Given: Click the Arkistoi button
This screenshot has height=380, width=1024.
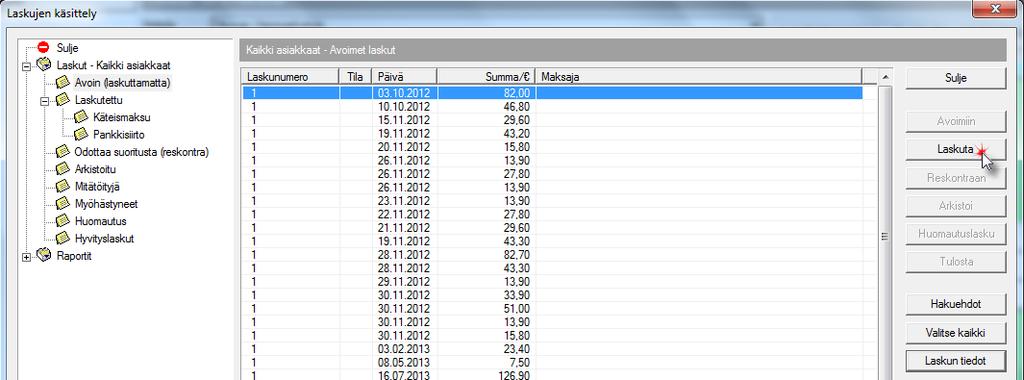Looking at the screenshot, I should coord(955,206).
